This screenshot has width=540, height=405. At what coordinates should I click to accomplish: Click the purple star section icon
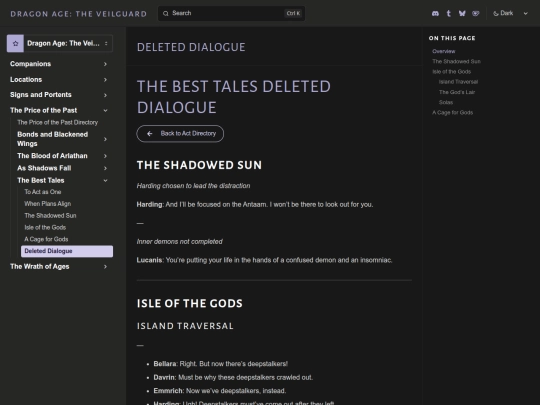coord(15,43)
